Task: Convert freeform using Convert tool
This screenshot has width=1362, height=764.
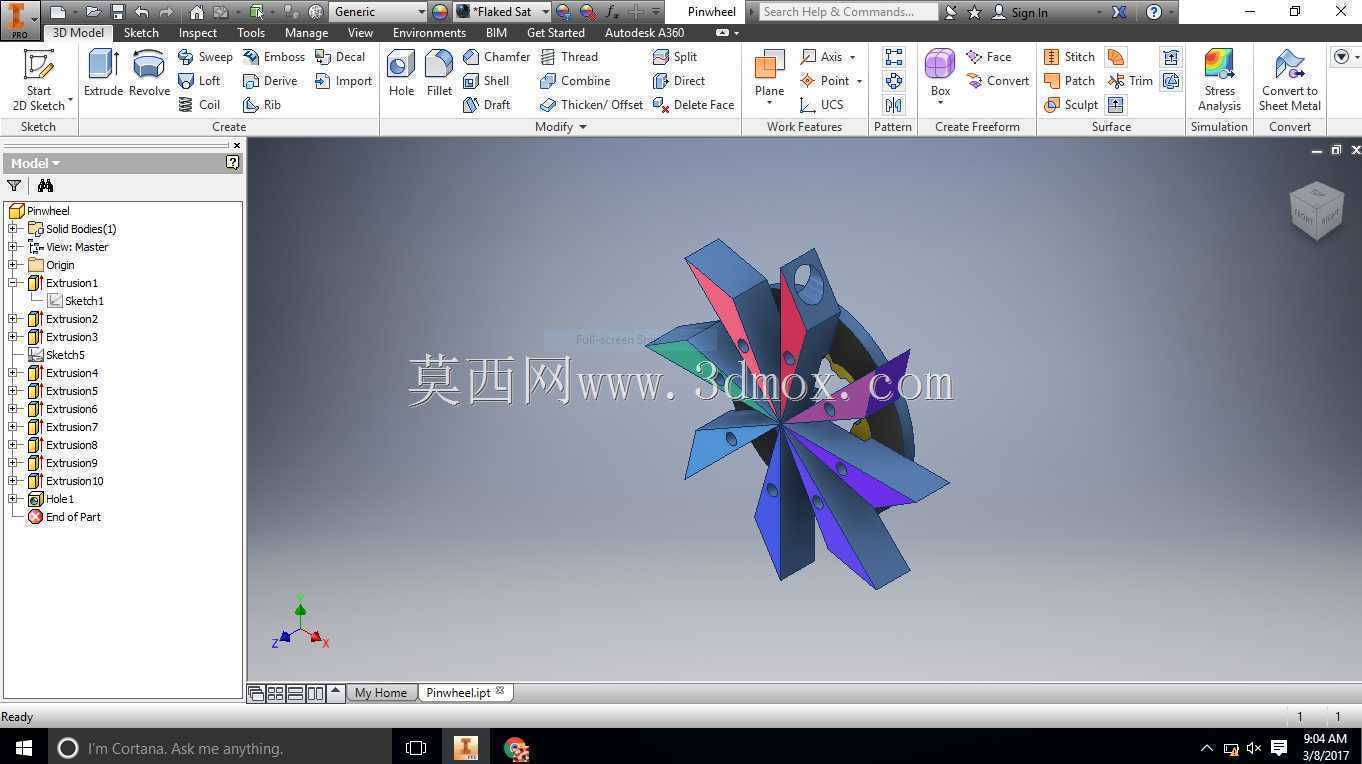Action: [998, 81]
